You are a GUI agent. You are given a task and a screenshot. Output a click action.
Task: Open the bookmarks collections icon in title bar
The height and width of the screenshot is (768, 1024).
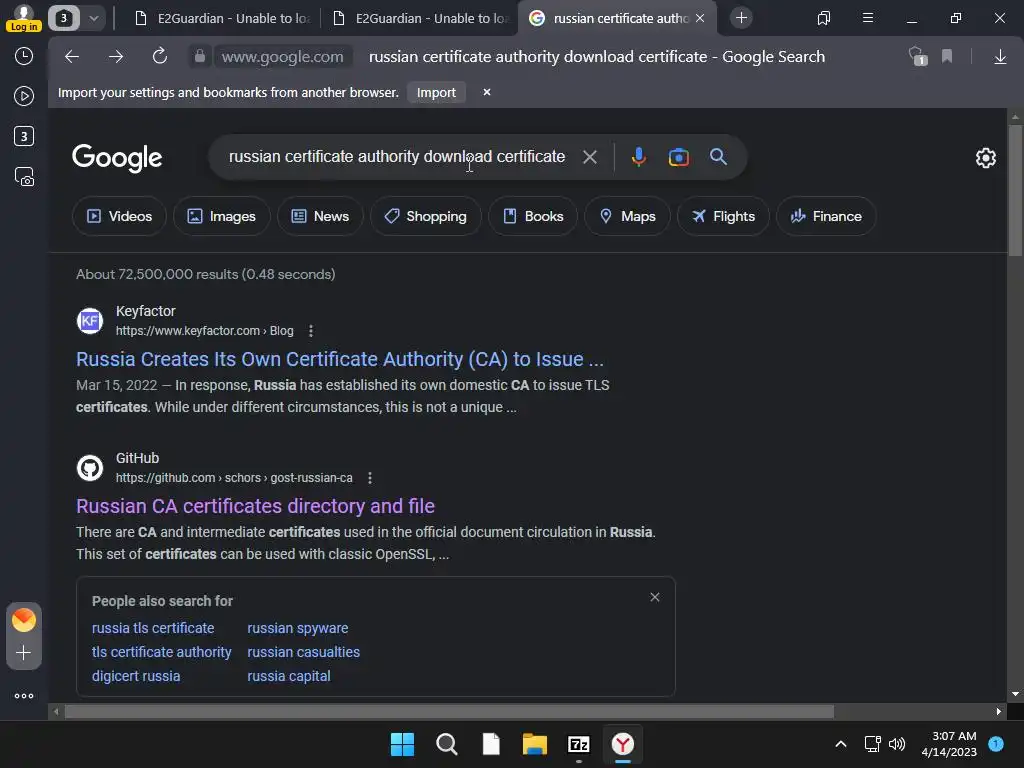click(824, 18)
